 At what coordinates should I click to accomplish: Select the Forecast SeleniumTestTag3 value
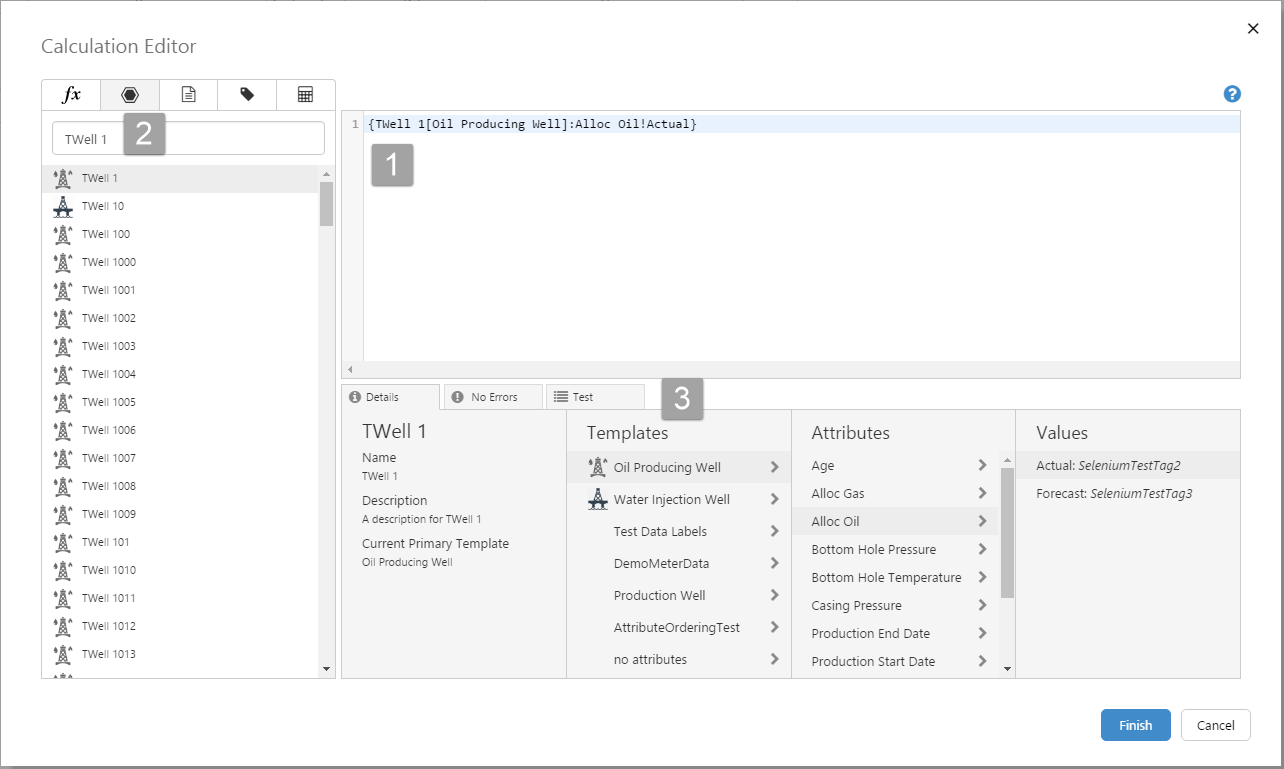pos(1114,493)
